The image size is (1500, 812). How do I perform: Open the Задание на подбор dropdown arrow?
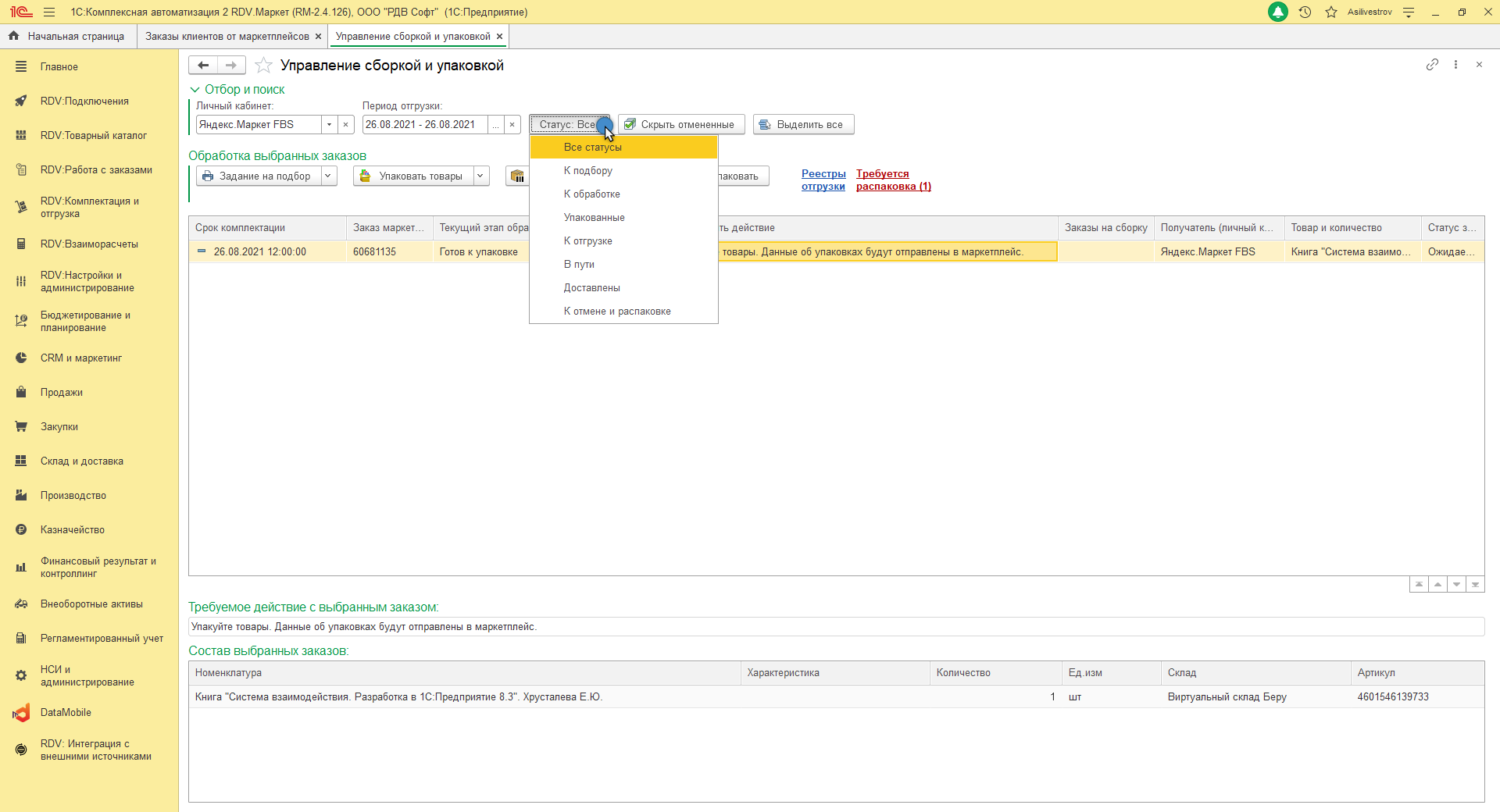click(328, 176)
